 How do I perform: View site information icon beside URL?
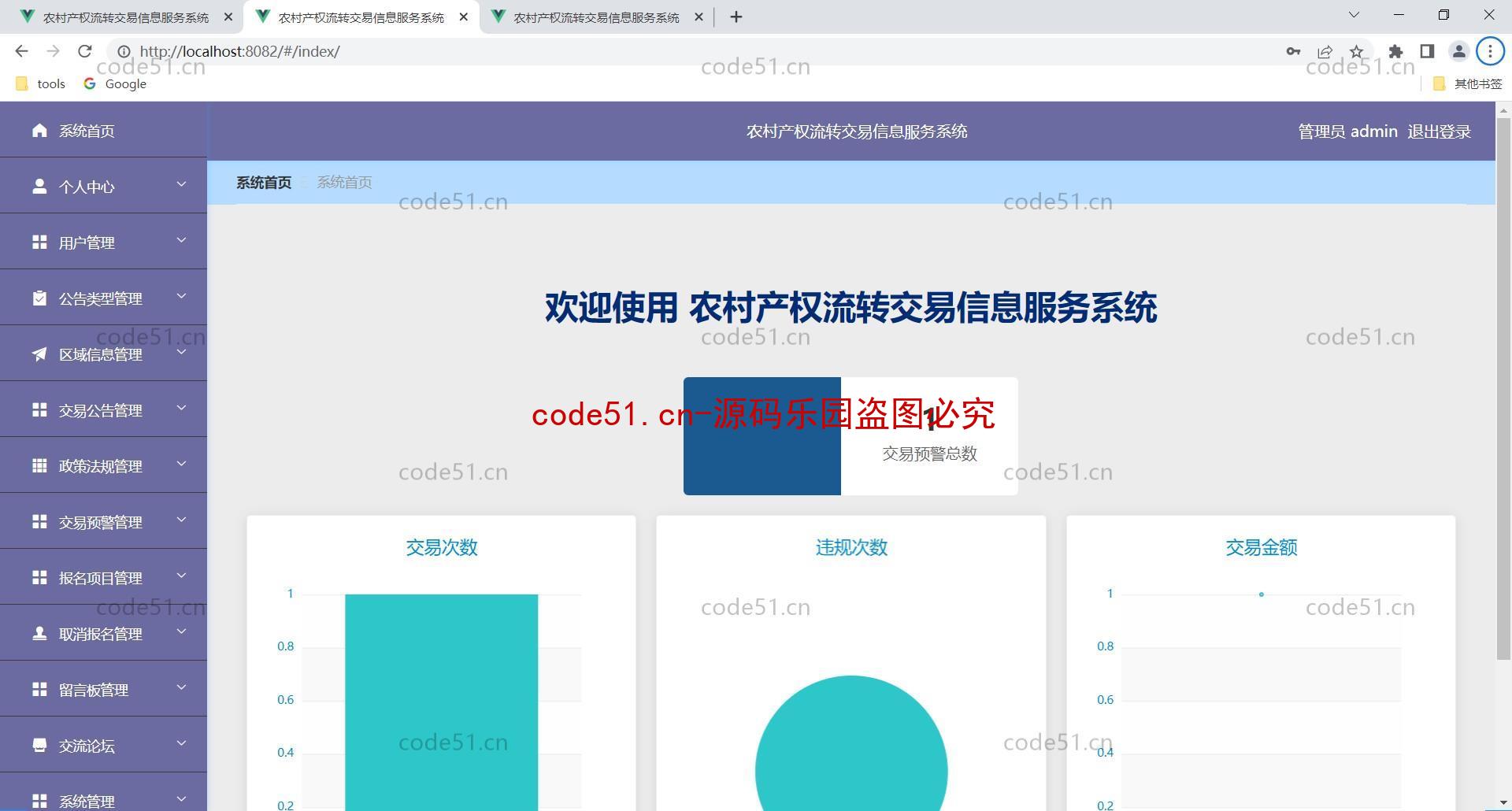124,51
